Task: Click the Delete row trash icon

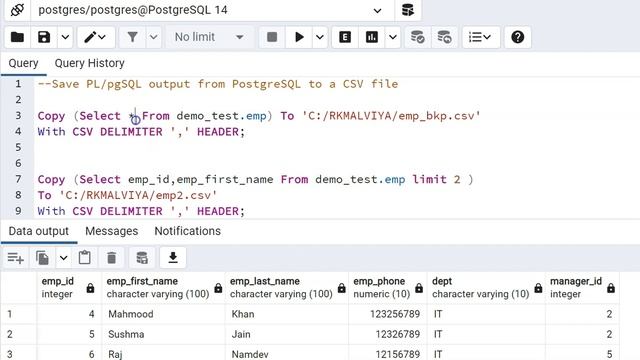Action: (x=111, y=258)
